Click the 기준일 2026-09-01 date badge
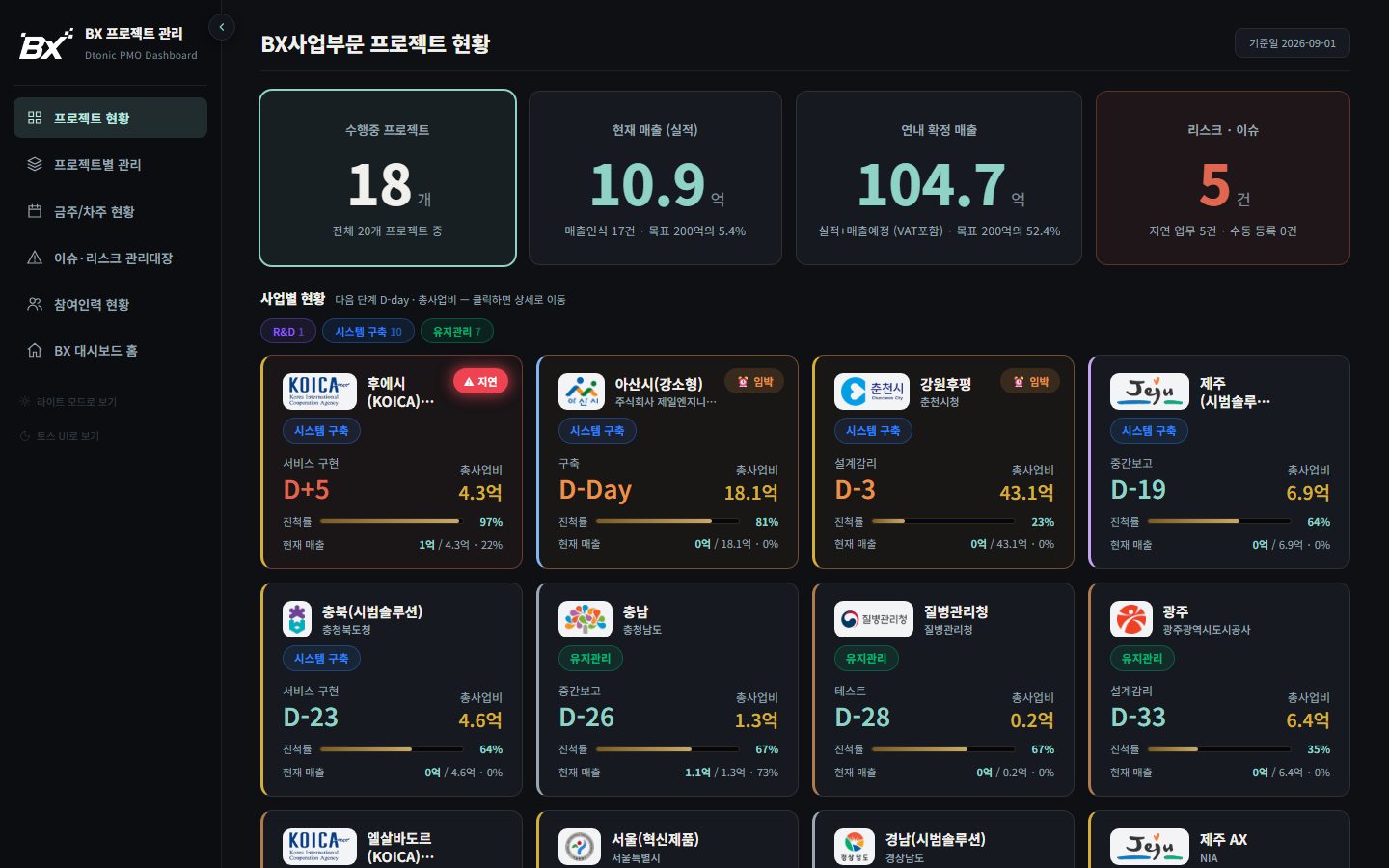The height and width of the screenshot is (868, 1389). tap(1293, 43)
